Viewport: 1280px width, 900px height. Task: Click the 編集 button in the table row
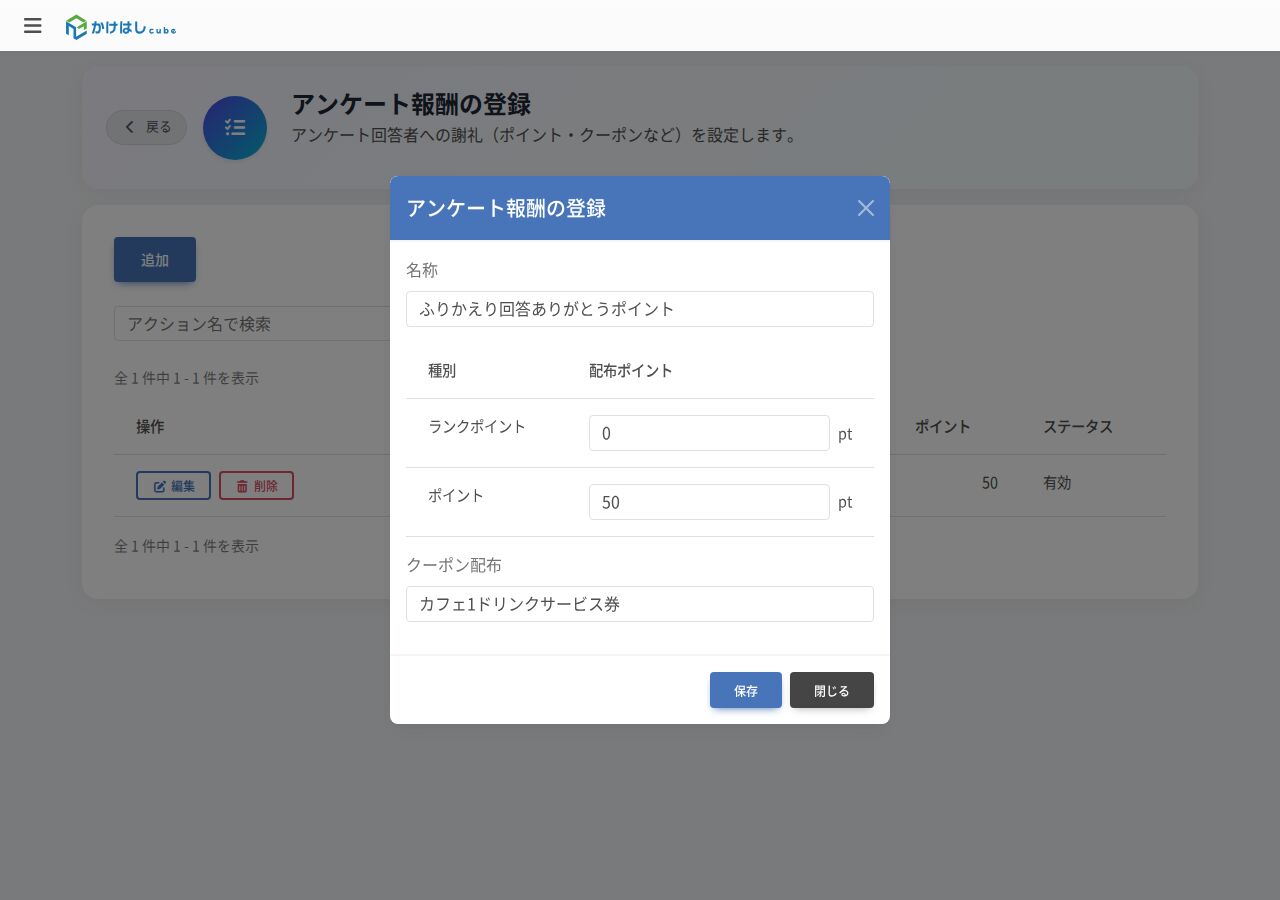tap(173, 486)
